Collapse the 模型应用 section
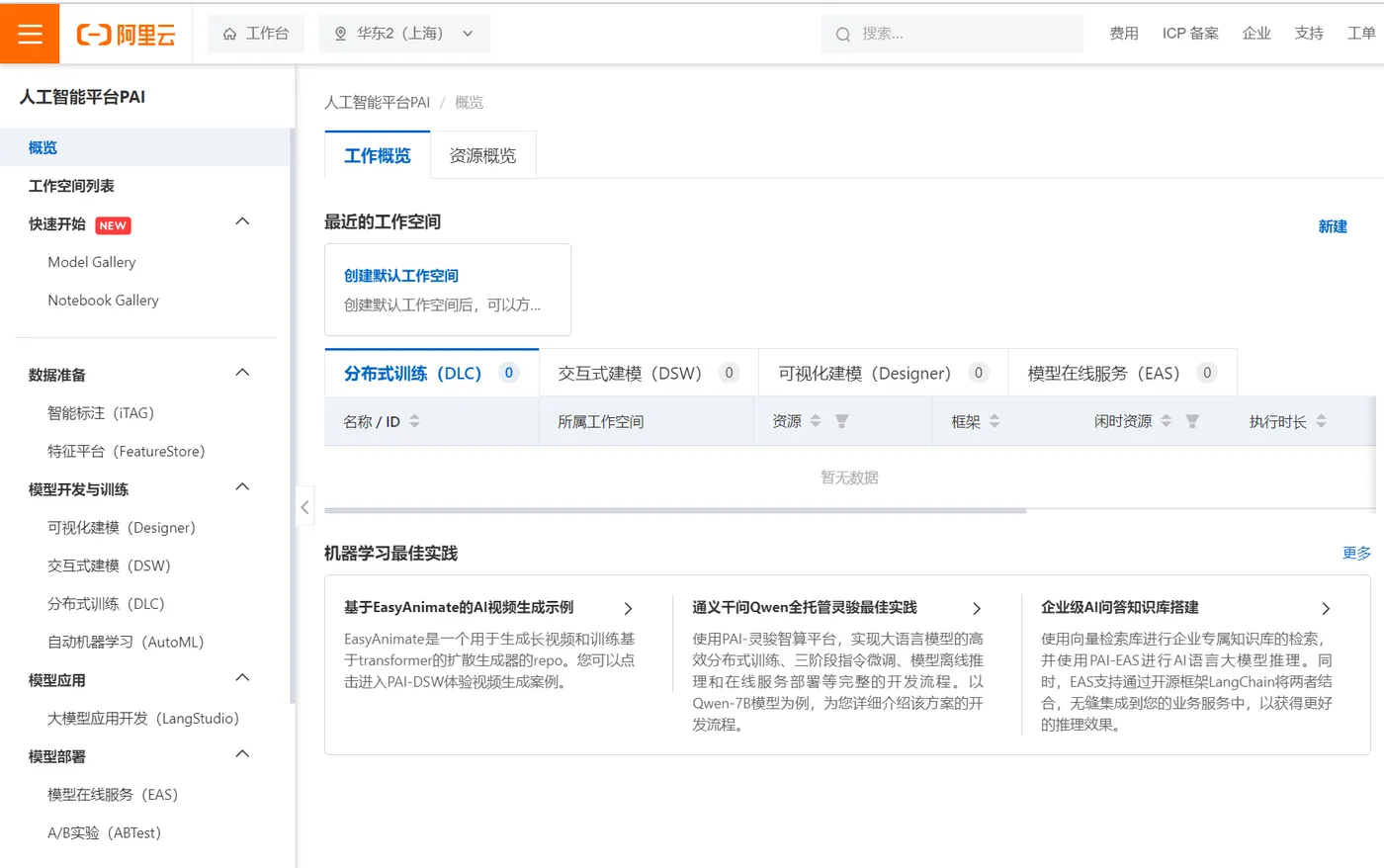1384x868 pixels. point(242,678)
